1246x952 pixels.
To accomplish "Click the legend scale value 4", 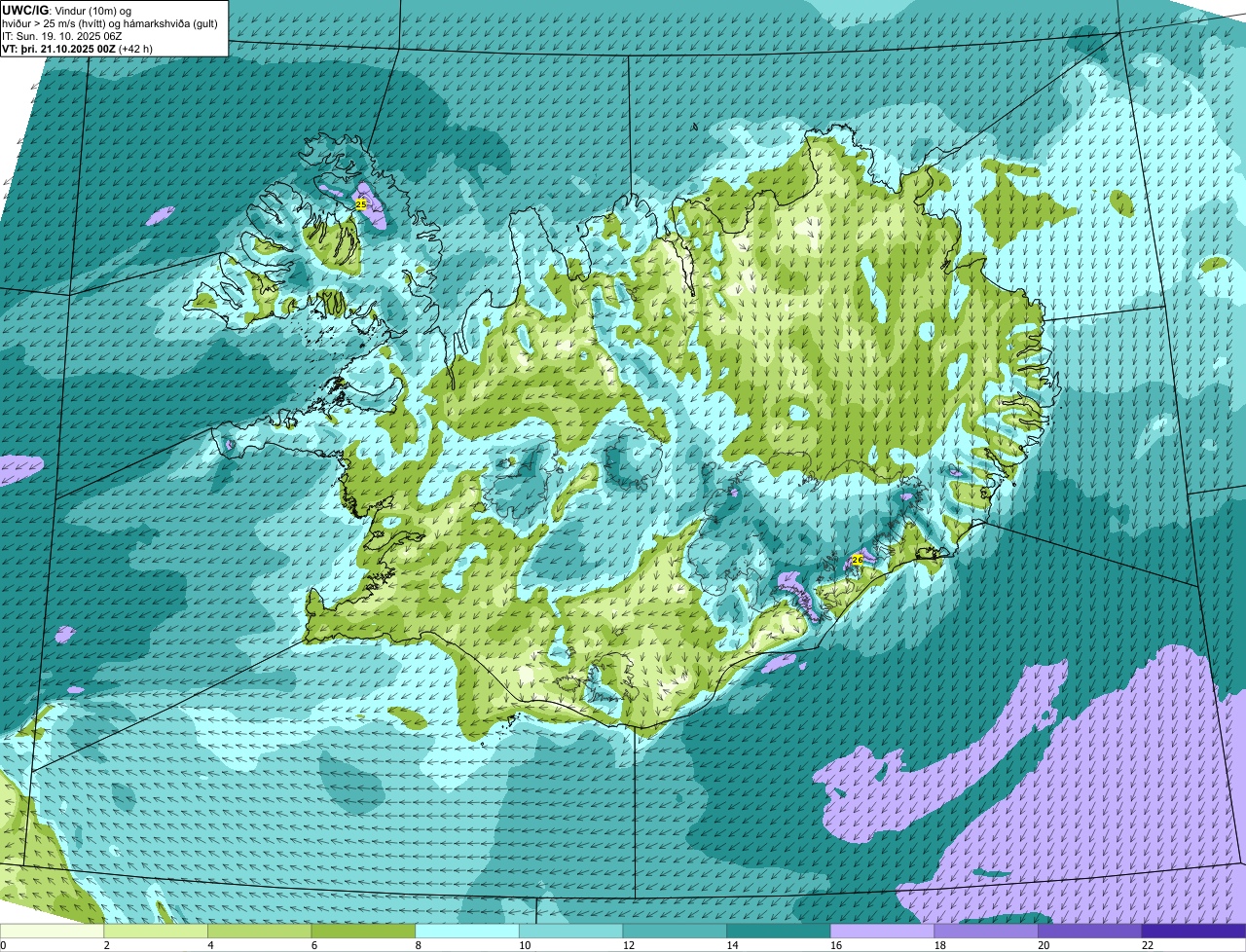I will coord(211,945).
